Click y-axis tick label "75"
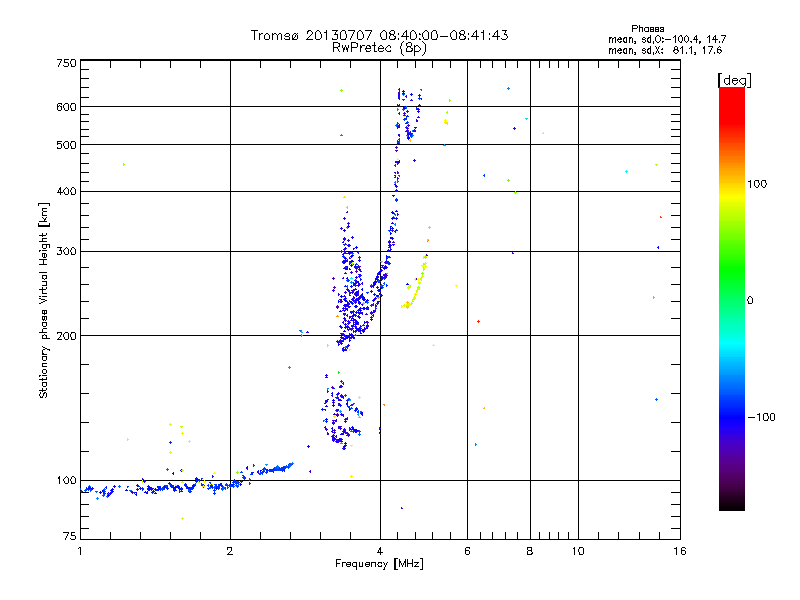Screen dimensions: 800x600 click(70, 536)
